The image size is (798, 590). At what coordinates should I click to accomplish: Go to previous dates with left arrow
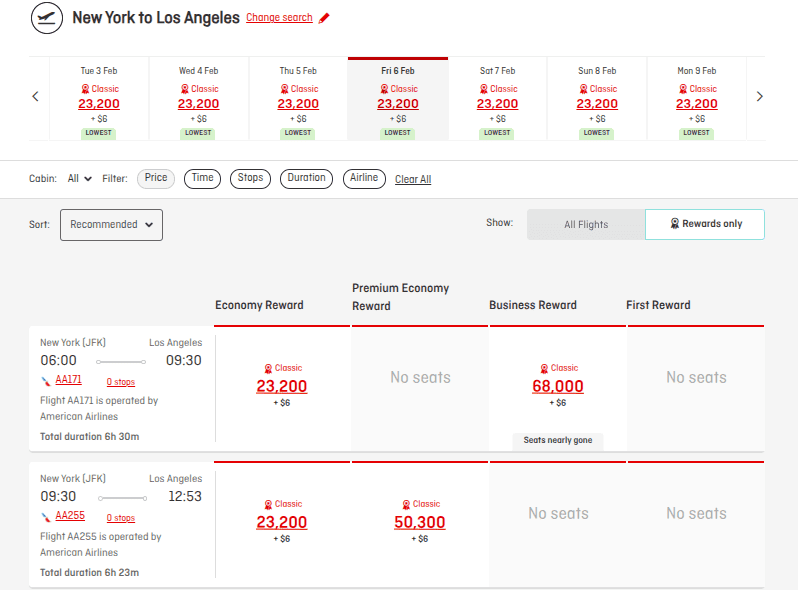pyautogui.click(x=35, y=96)
